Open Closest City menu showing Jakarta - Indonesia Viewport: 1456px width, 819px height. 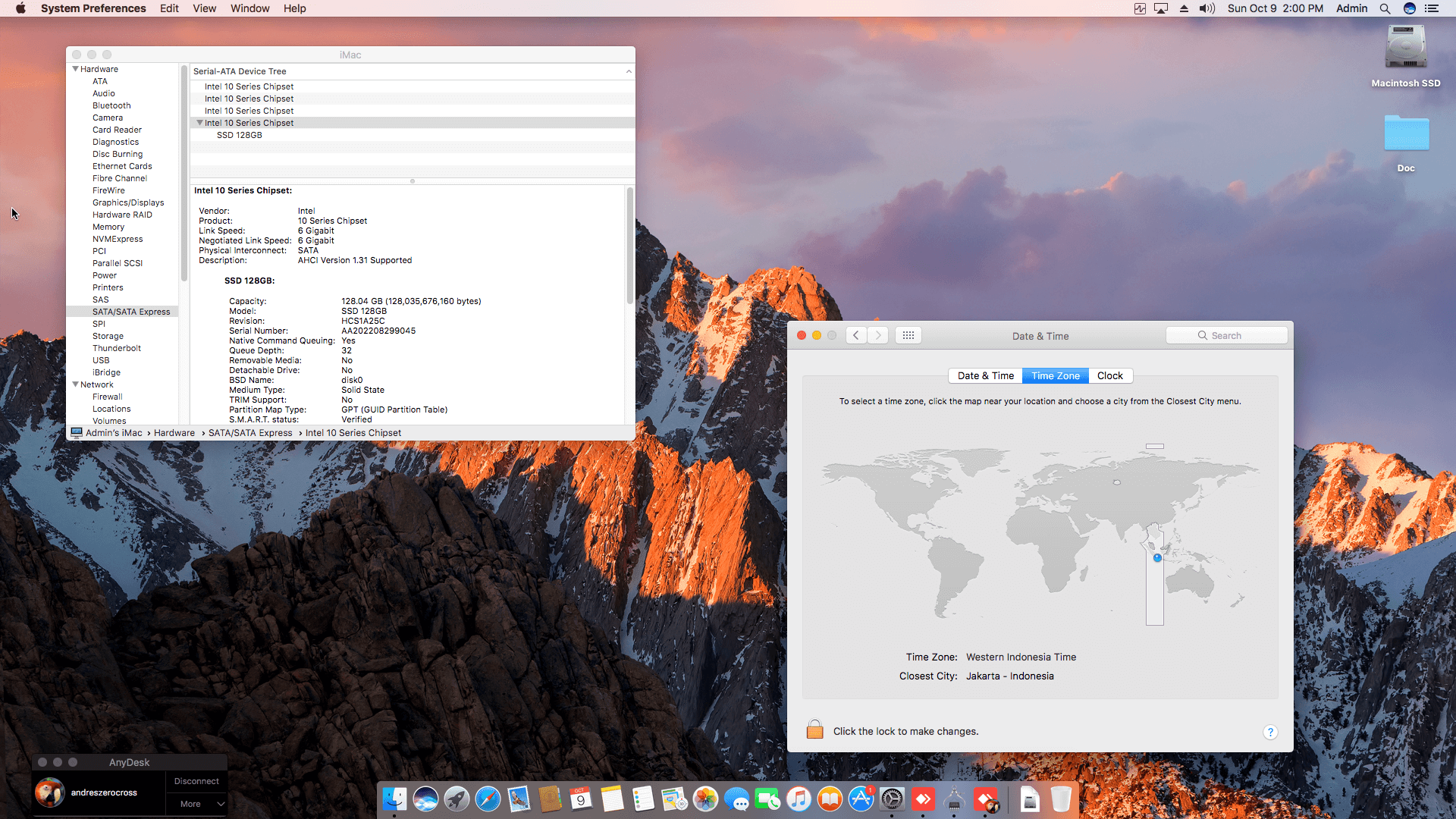[1009, 676]
